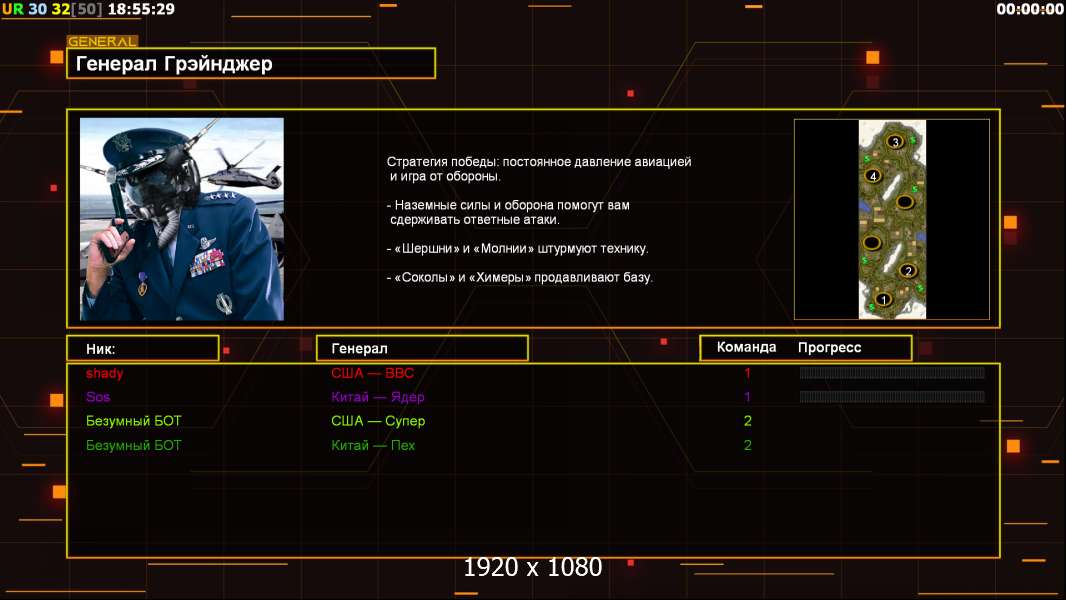This screenshot has width=1066, height=600.
Task: Pick the empty start slot nearest marker 4
Action: [905, 202]
